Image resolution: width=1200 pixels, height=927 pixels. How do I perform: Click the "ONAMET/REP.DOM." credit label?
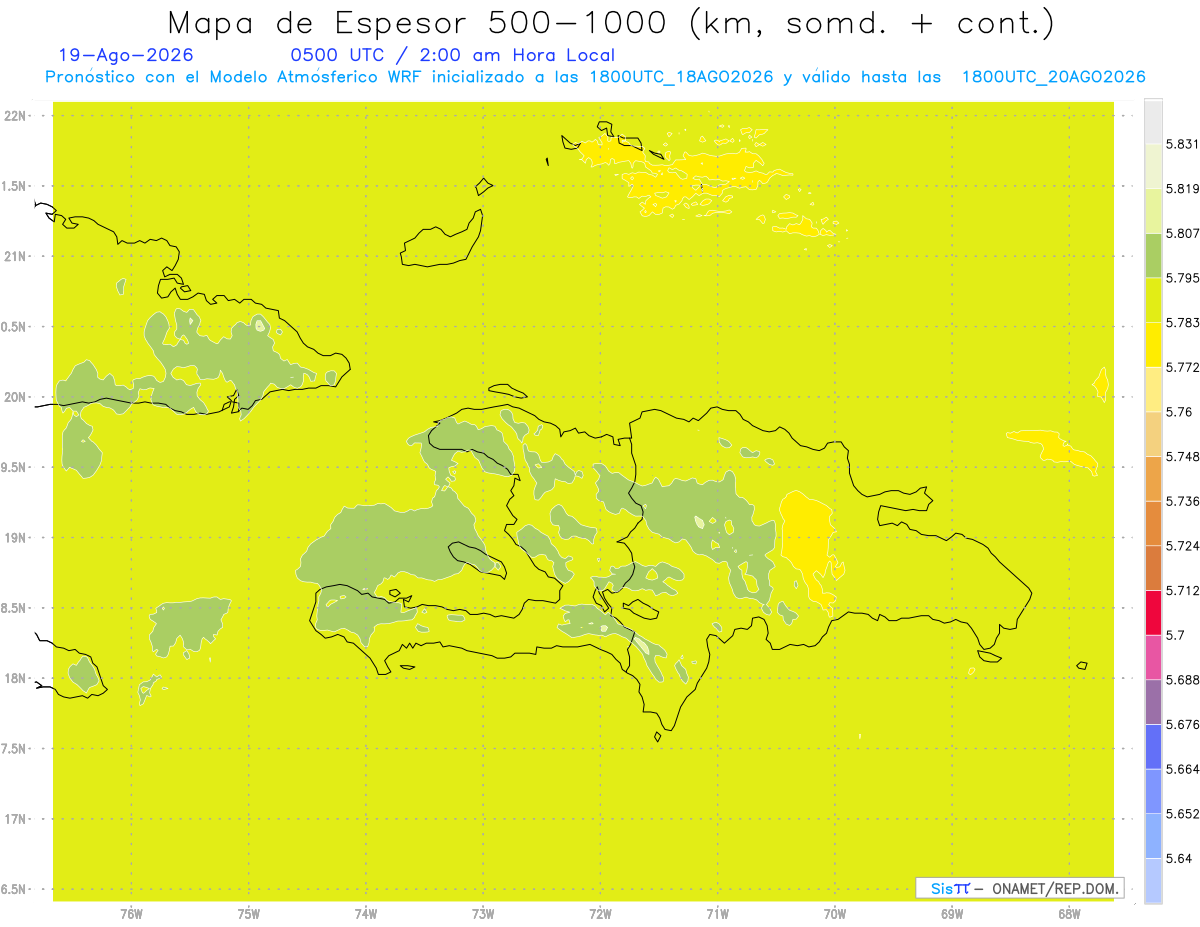pos(1057,888)
